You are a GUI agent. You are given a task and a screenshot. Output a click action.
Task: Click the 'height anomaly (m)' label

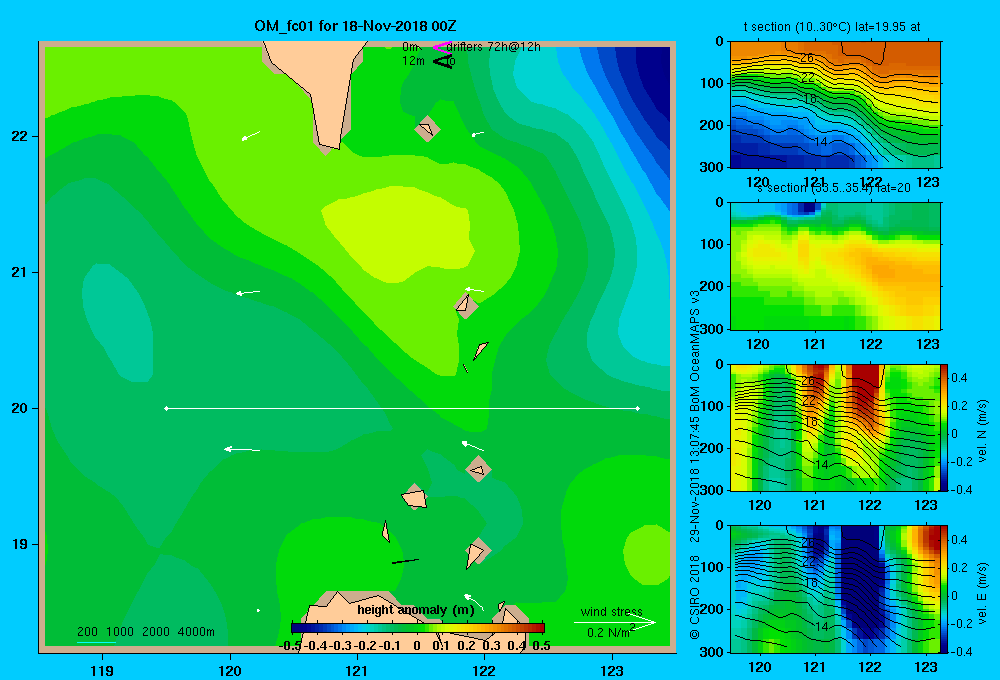[416, 610]
